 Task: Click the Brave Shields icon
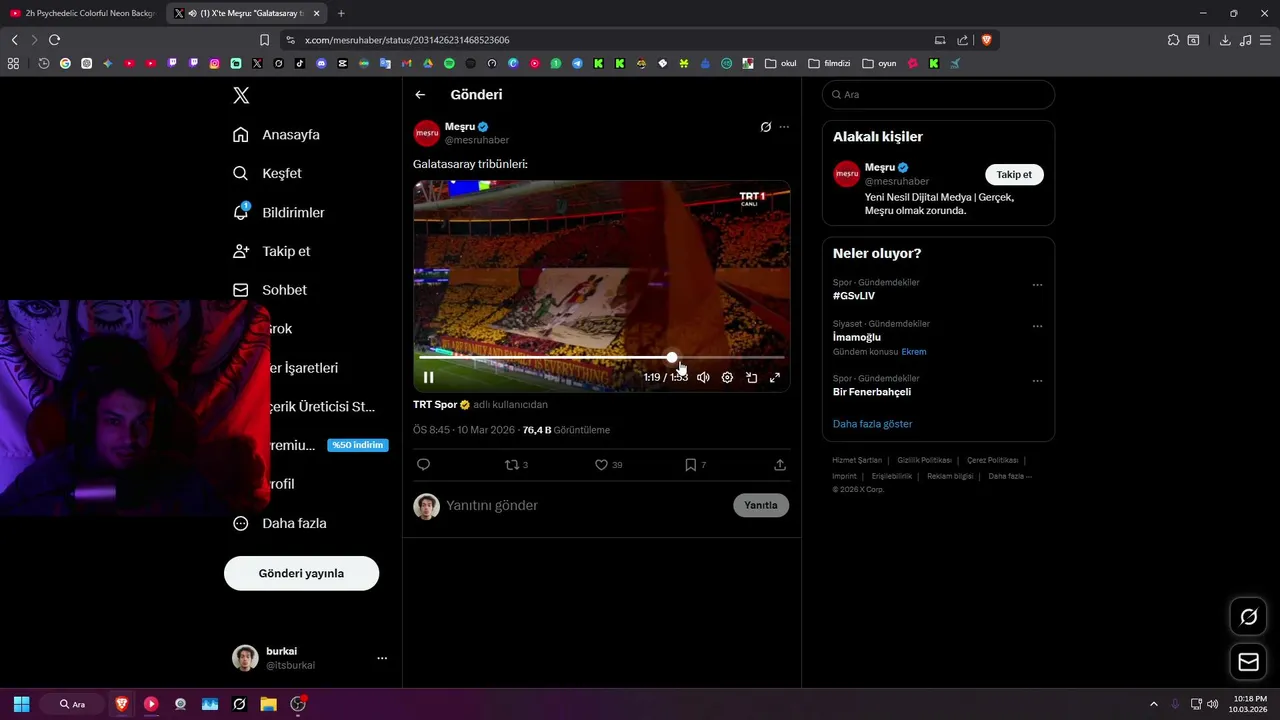click(x=987, y=40)
